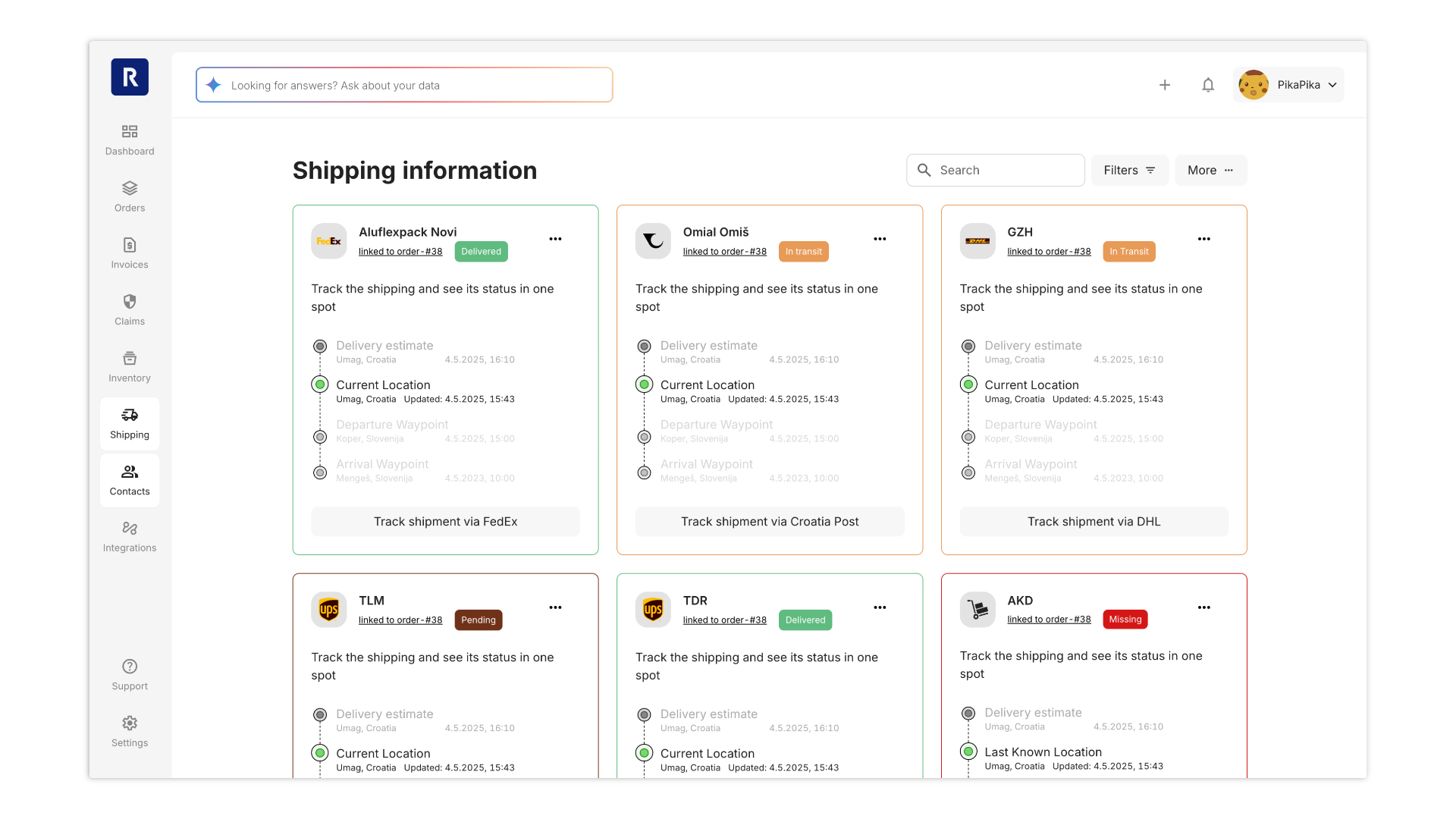Image resolution: width=1456 pixels, height=819 pixels.
Task: Select Delivery estimate marker on Omial Omiš
Action: point(644,347)
